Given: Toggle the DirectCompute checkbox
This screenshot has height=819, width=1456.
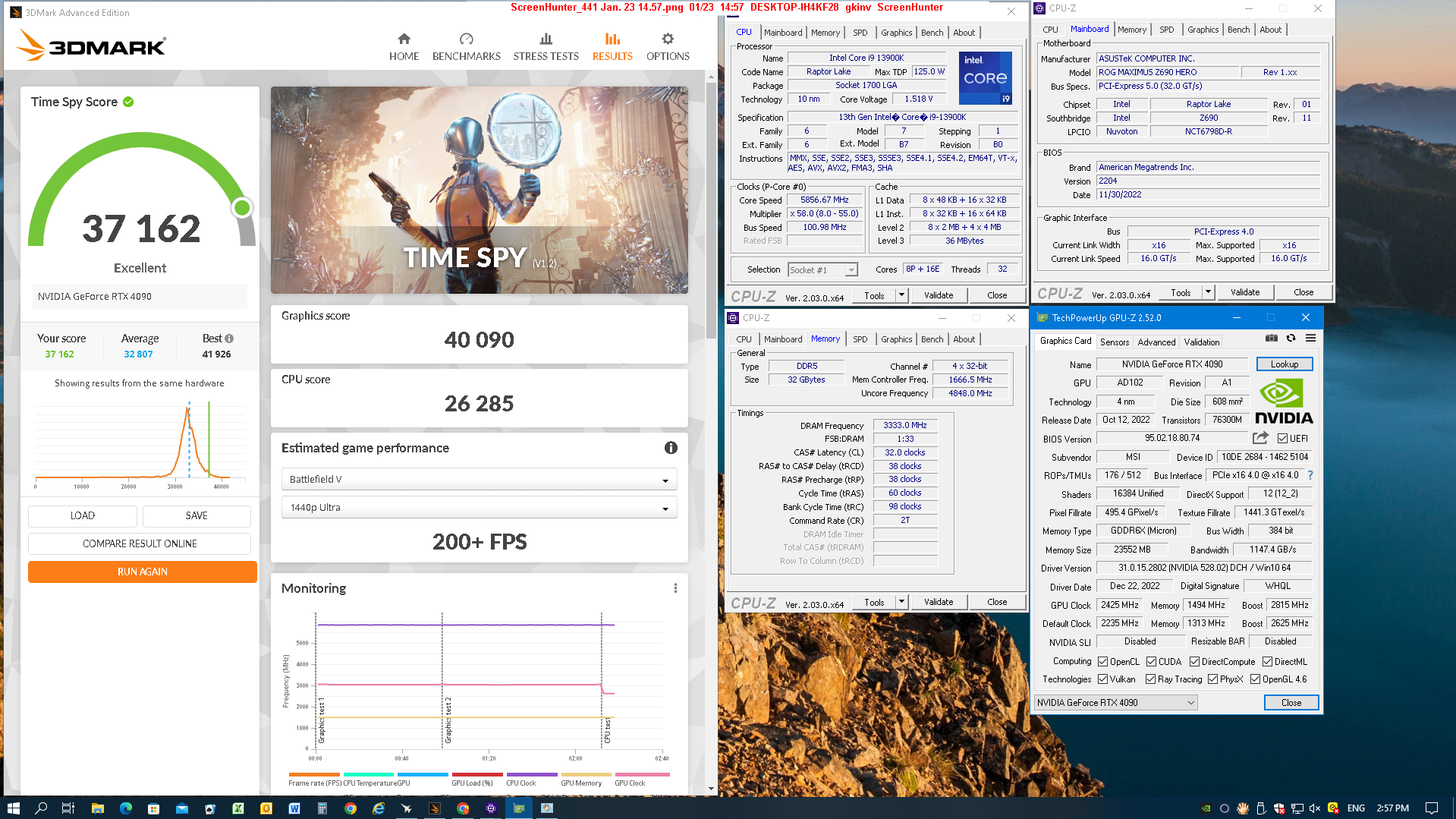Looking at the screenshot, I should click(x=1194, y=662).
